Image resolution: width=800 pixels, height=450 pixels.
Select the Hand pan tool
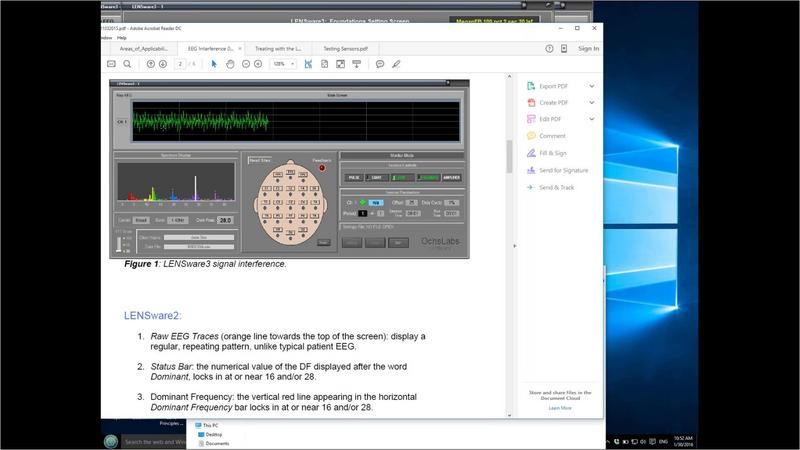click(230, 64)
